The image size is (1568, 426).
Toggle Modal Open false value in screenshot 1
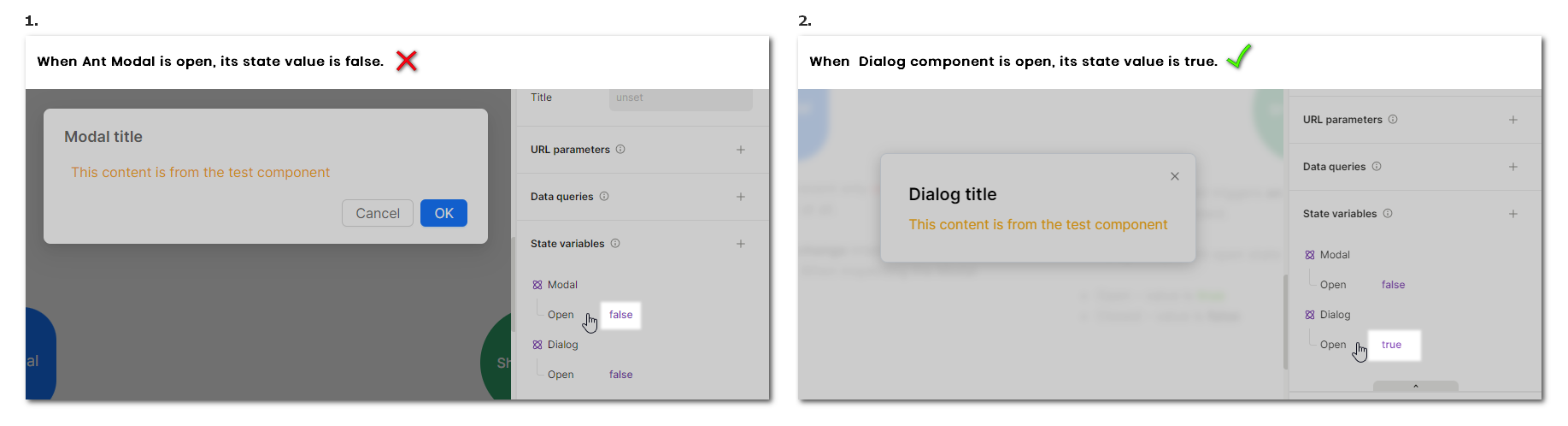pyautogui.click(x=621, y=315)
